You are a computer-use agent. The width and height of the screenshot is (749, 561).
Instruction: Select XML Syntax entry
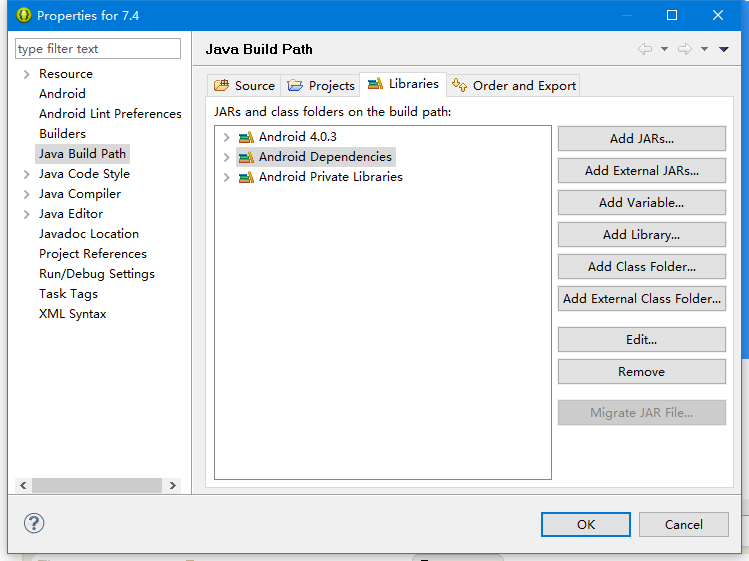[73, 314]
